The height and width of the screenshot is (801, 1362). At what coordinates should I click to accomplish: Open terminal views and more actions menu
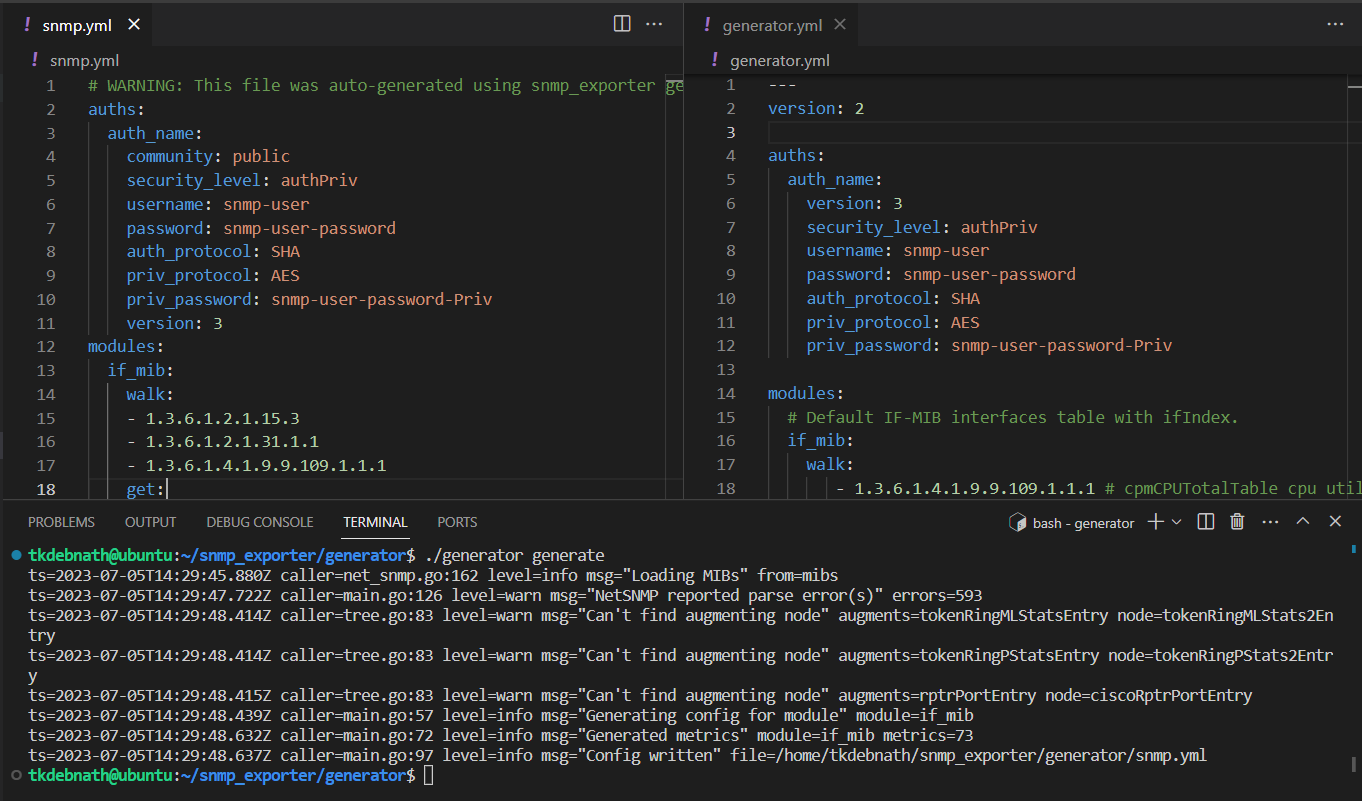1270,521
